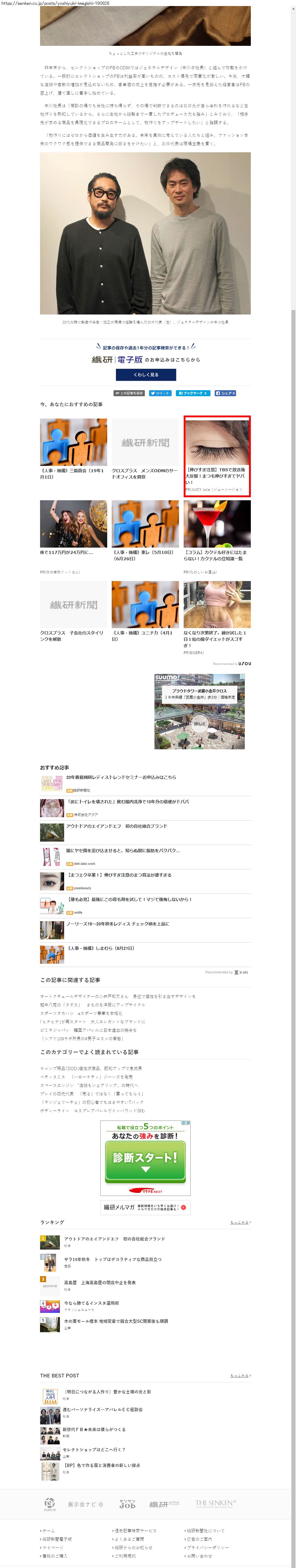Click the UZOU recommendation logo
This screenshot has height=1568, width=296.
[x=244, y=663]
